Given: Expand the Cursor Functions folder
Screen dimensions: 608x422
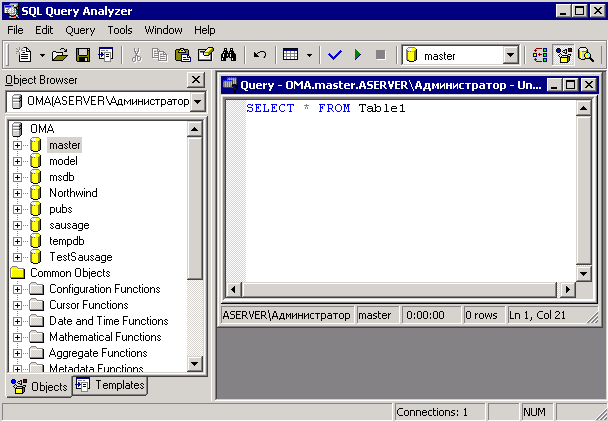Looking at the screenshot, I should click(17, 305).
